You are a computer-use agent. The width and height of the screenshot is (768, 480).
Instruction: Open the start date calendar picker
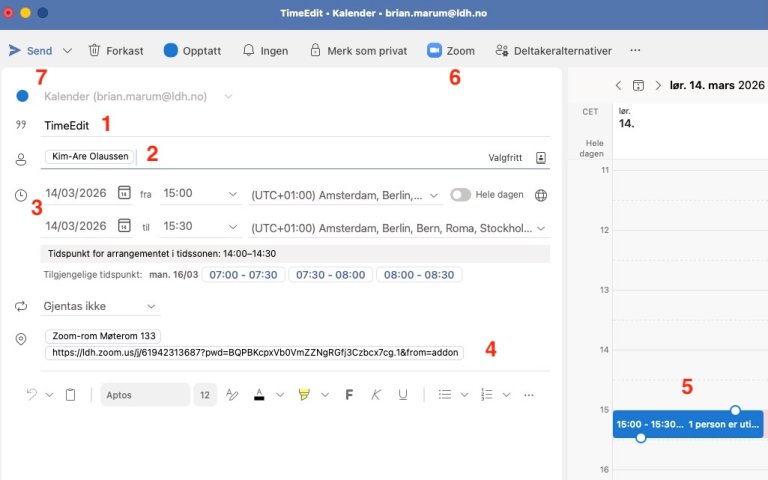[x=124, y=192]
